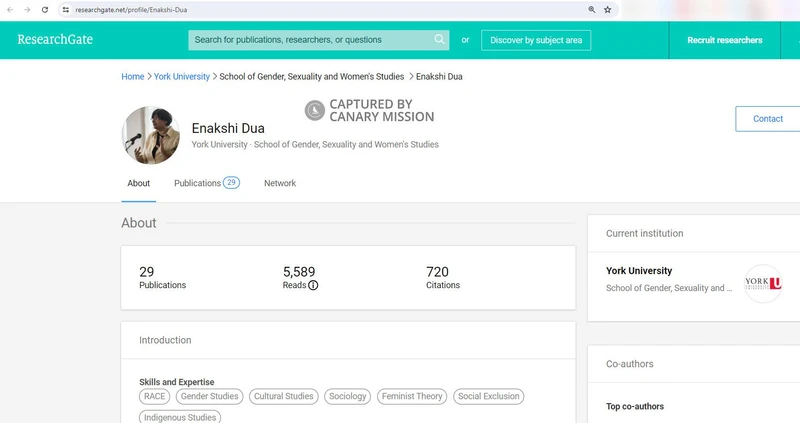Select the Gender Studies skill tag
Screen dimensions: 800x423
pos(209,396)
